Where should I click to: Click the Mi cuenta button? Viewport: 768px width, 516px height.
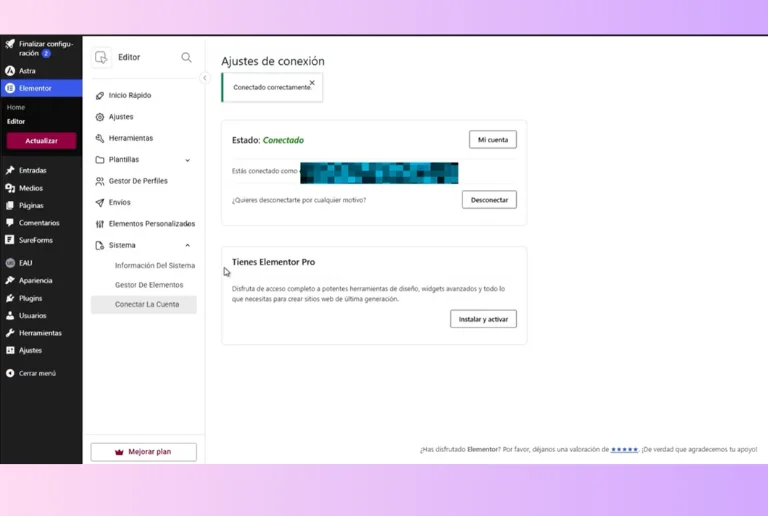tap(493, 140)
